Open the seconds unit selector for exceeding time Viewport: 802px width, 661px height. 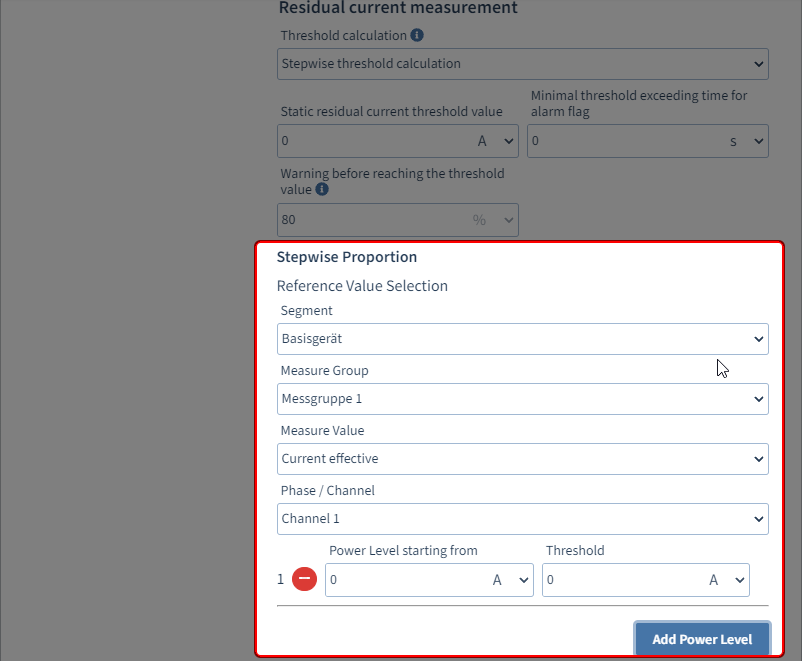click(746, 141)
